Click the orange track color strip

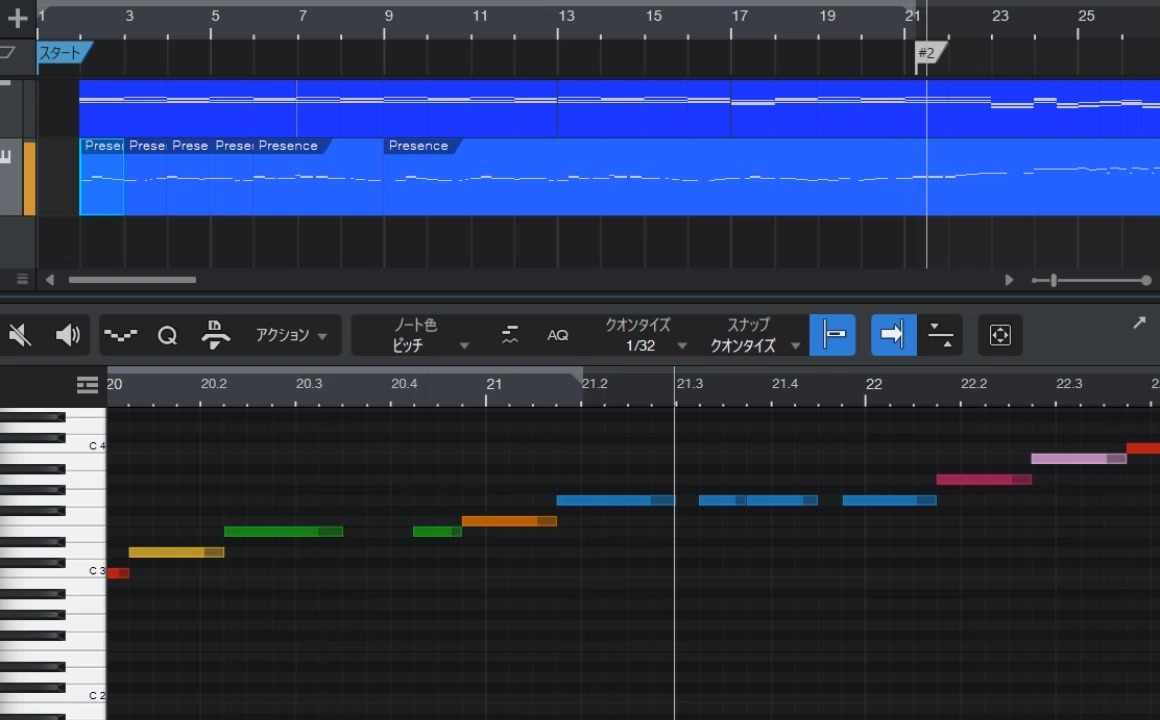pyautogui.click(x=30, y=178)
